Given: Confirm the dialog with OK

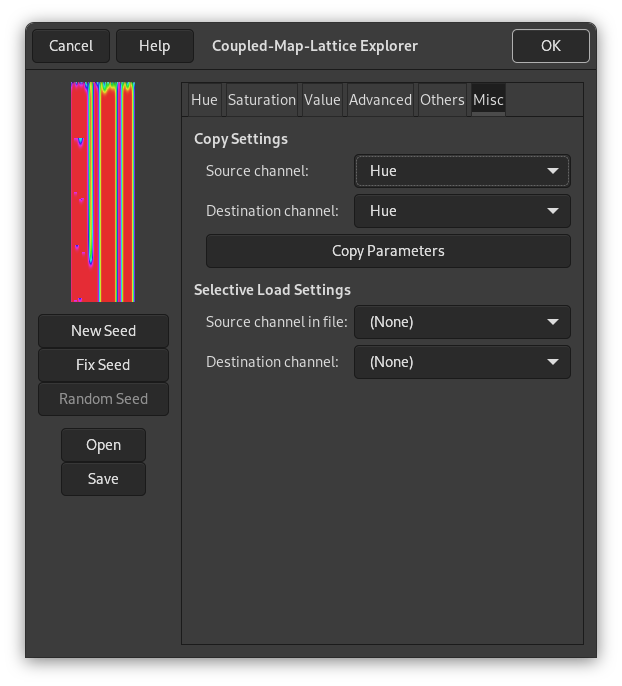Looking at the screenshot, I should (x=550, y=46).
